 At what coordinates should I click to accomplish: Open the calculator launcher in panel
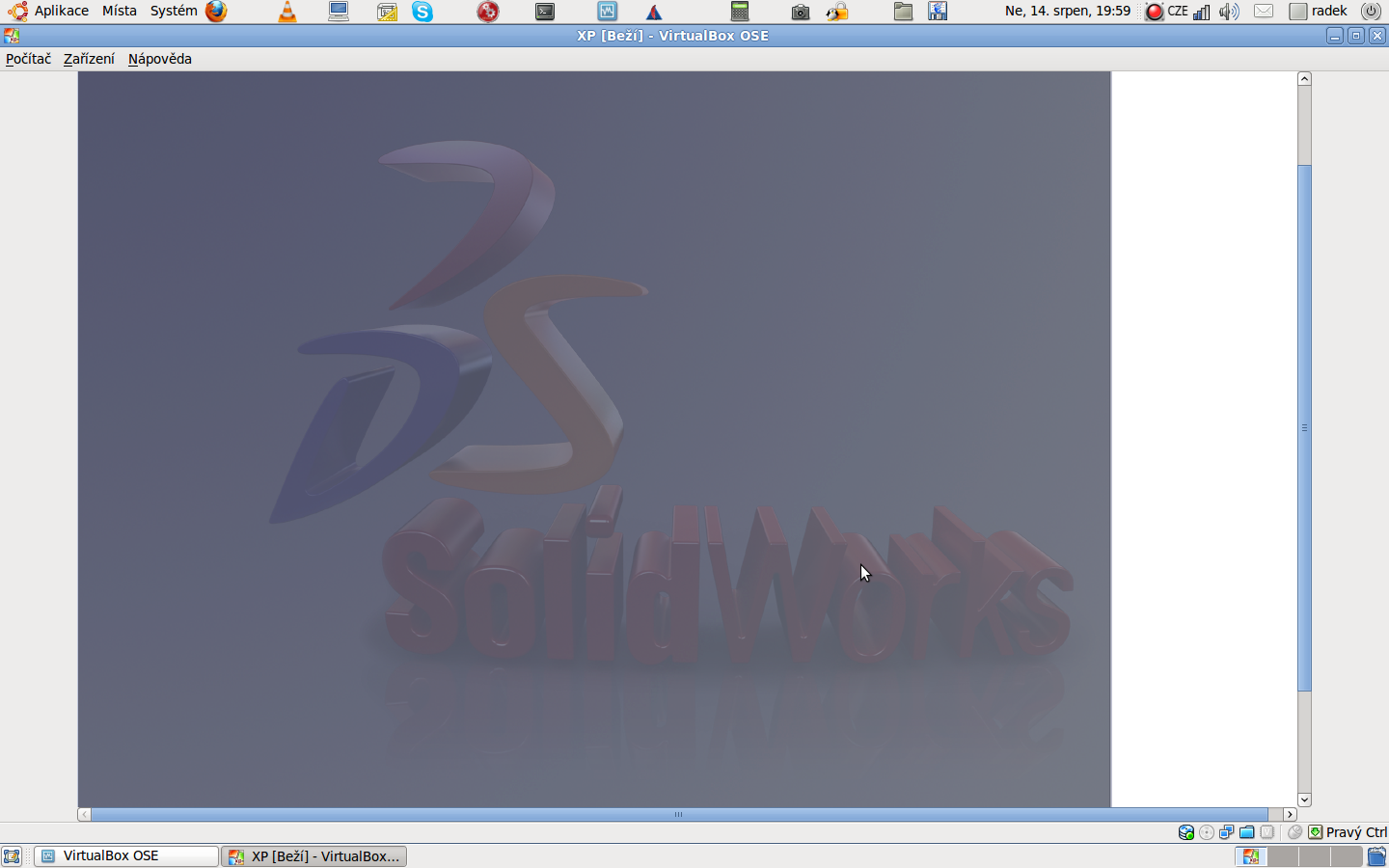pyautogui.click(x=740, y=12)
